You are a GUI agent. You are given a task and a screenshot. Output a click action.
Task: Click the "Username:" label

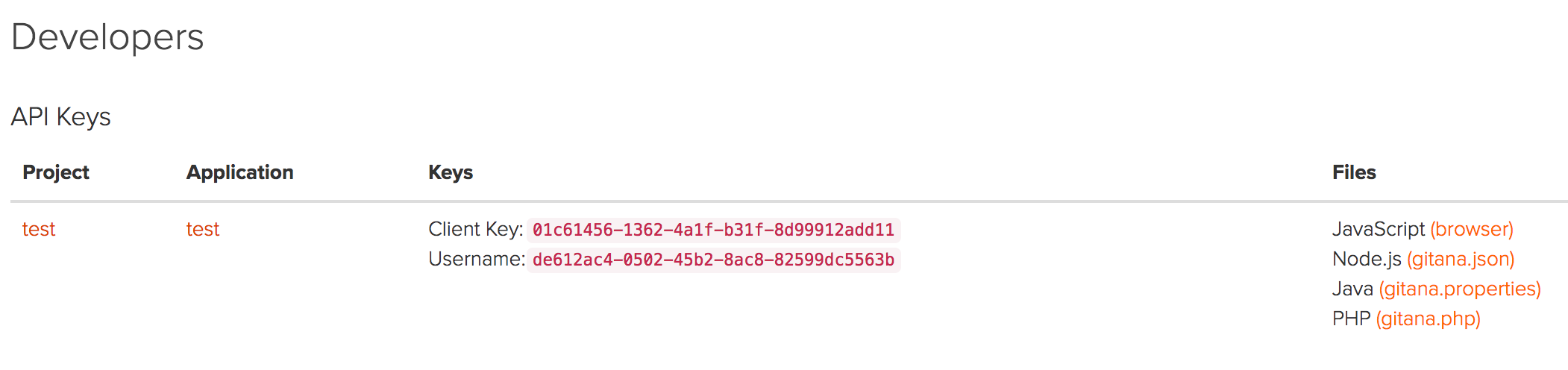coord(477,259)
